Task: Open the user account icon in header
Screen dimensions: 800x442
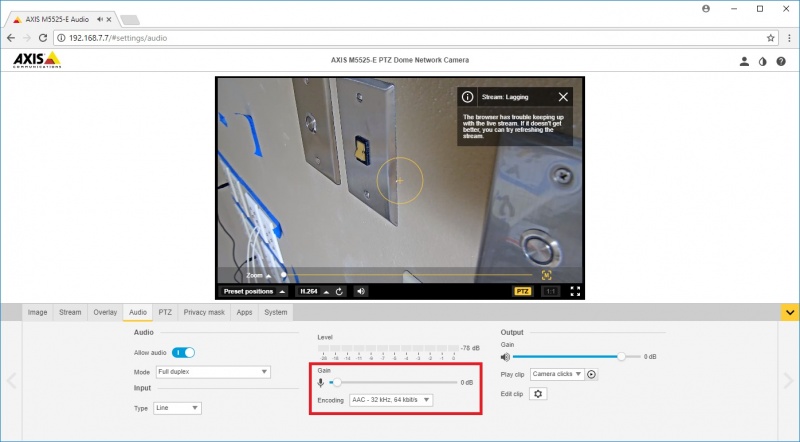Action: pyautogui.click(x=744, y=62)
